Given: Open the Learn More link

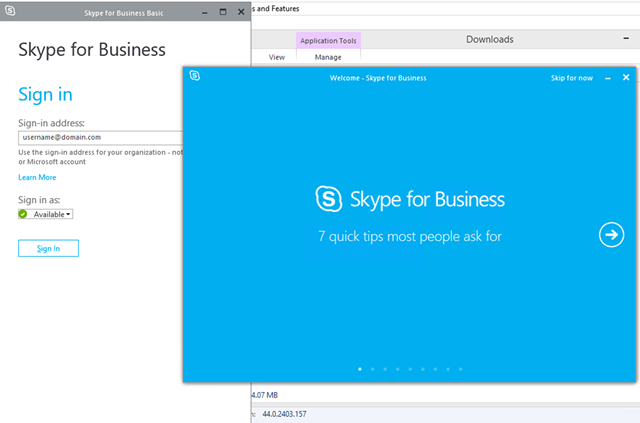Looking at the screenshot, I should point(37,177).
